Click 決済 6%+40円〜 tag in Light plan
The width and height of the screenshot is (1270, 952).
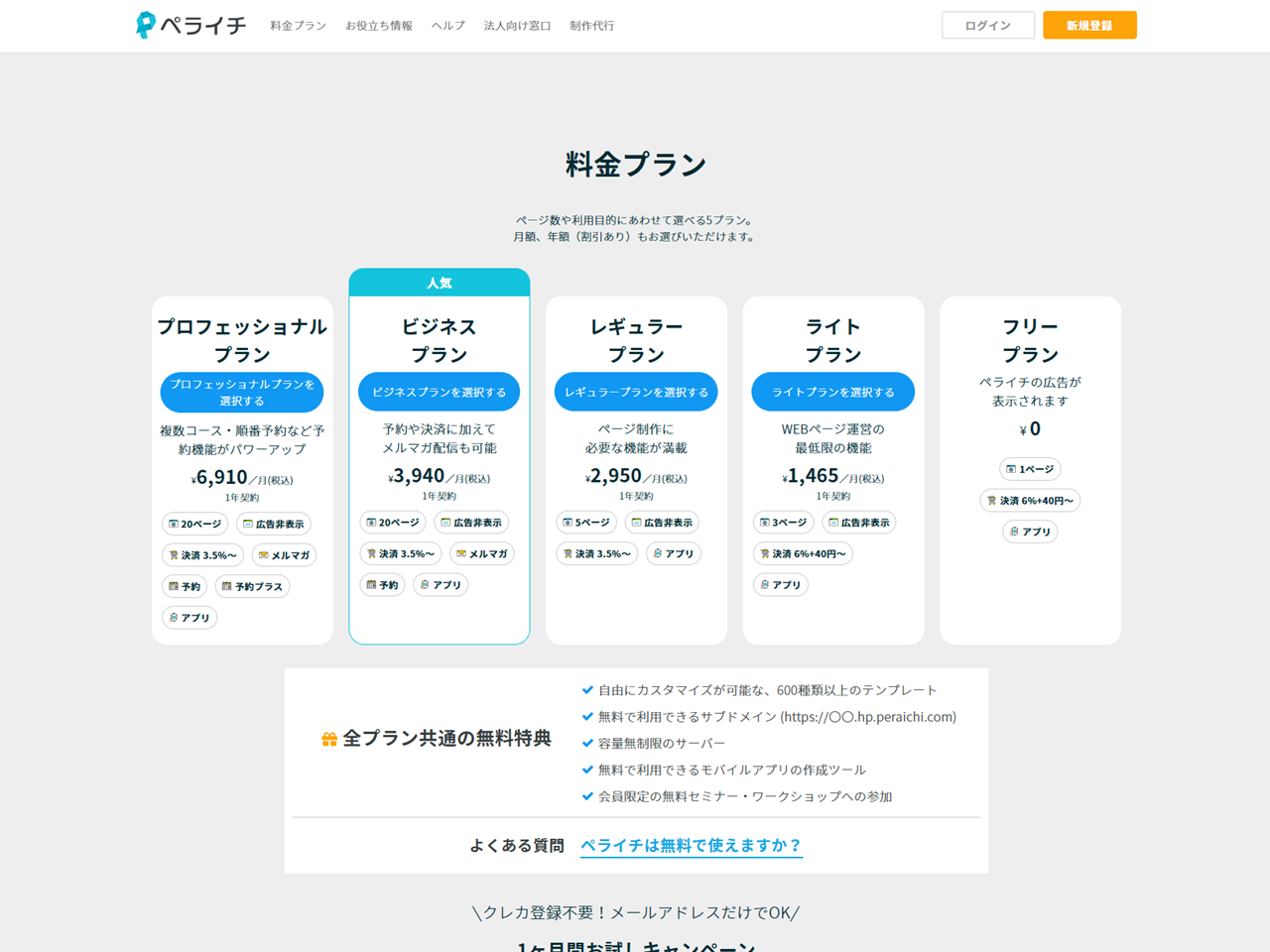coord(803,553)
